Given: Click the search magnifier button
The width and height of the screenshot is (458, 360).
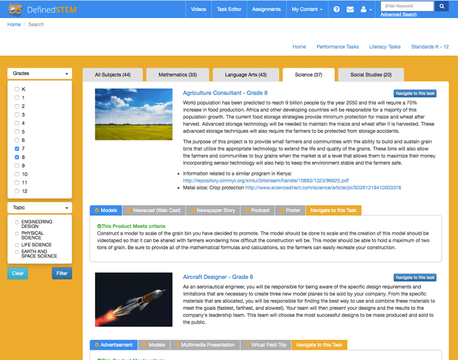Looking at the screenshot, I should 442,6.
